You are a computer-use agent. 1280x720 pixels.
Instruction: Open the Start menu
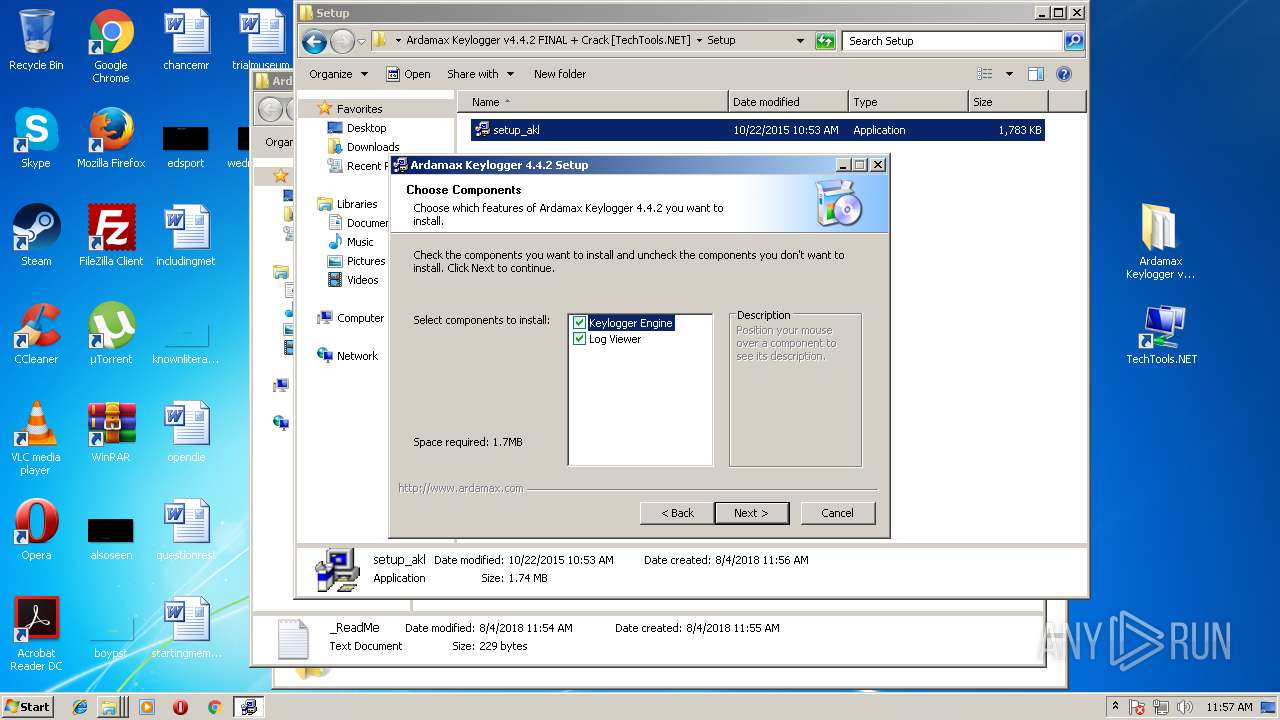click(x=28, y=707)
